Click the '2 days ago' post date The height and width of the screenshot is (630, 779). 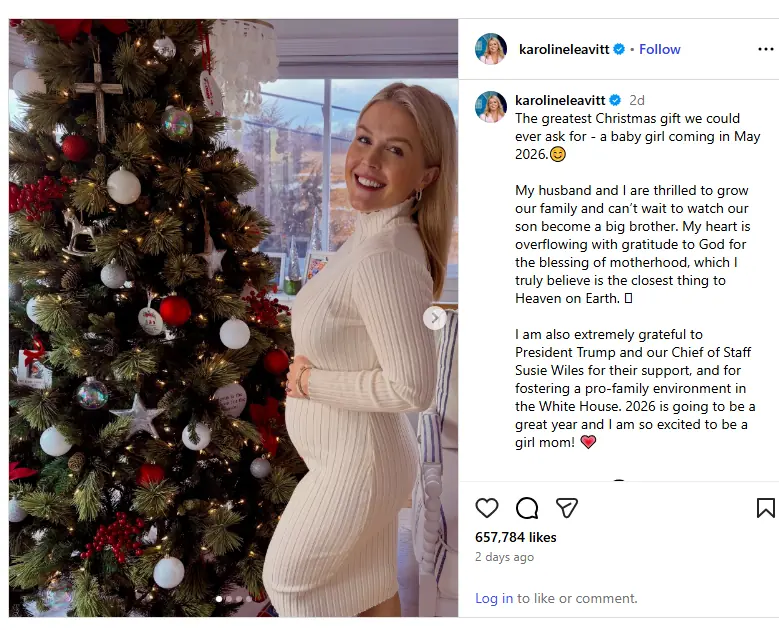[504, 557]
